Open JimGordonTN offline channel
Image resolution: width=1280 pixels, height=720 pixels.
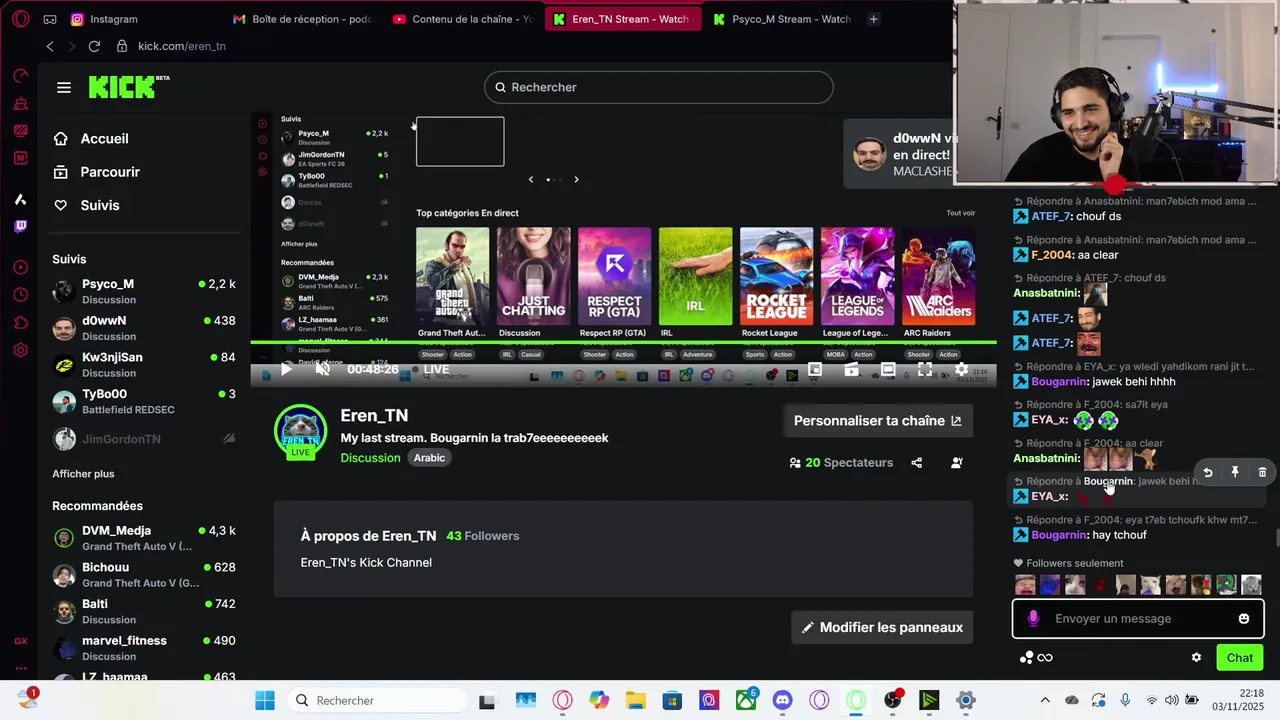(x=144, y=439)
